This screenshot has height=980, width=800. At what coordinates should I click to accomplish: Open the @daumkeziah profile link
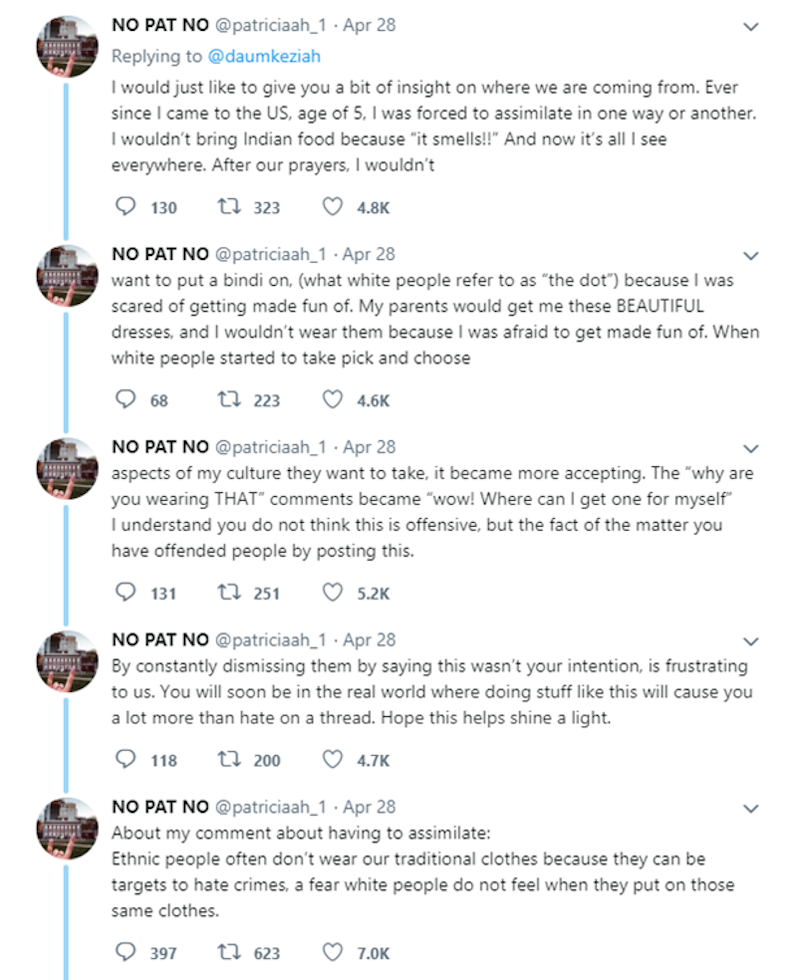coord(264,56)
